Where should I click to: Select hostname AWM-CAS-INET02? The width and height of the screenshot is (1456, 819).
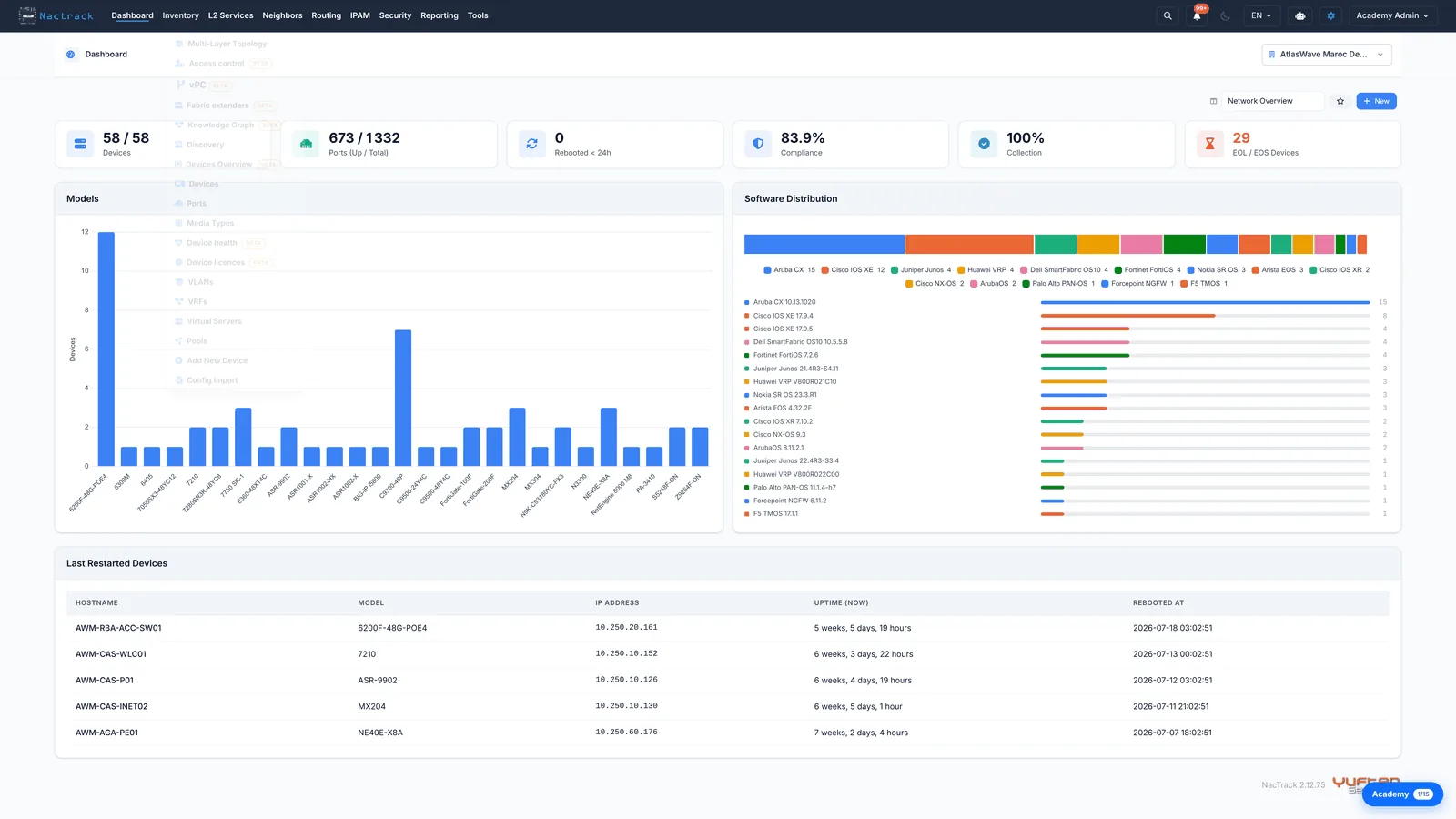(x=112, y=706)
